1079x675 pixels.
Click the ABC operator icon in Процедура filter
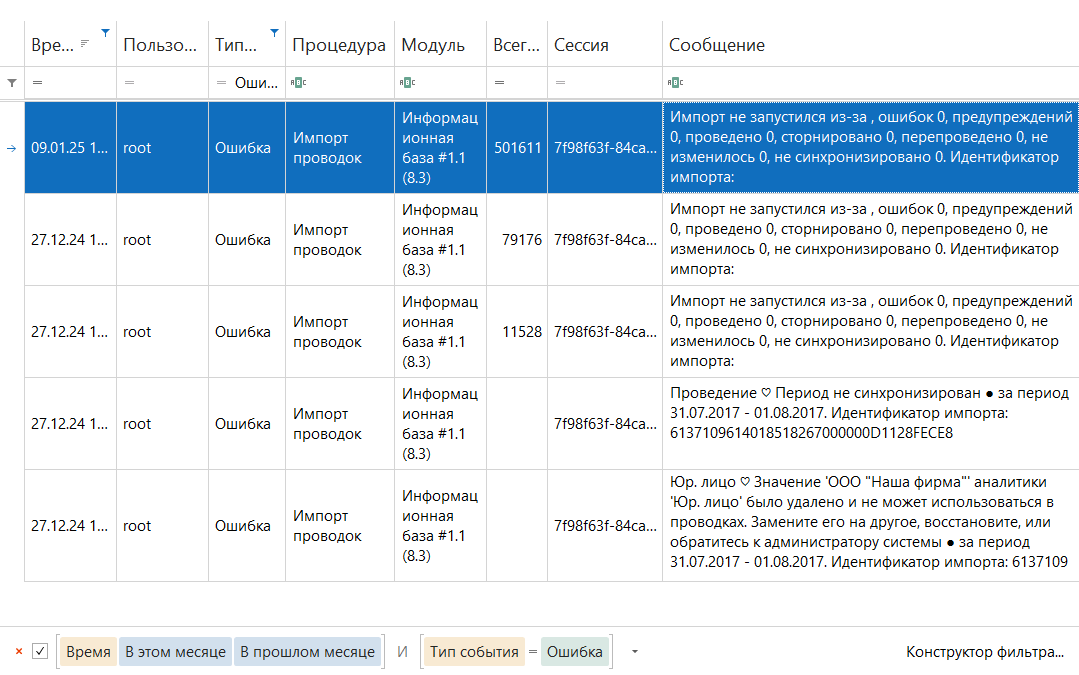297,83
